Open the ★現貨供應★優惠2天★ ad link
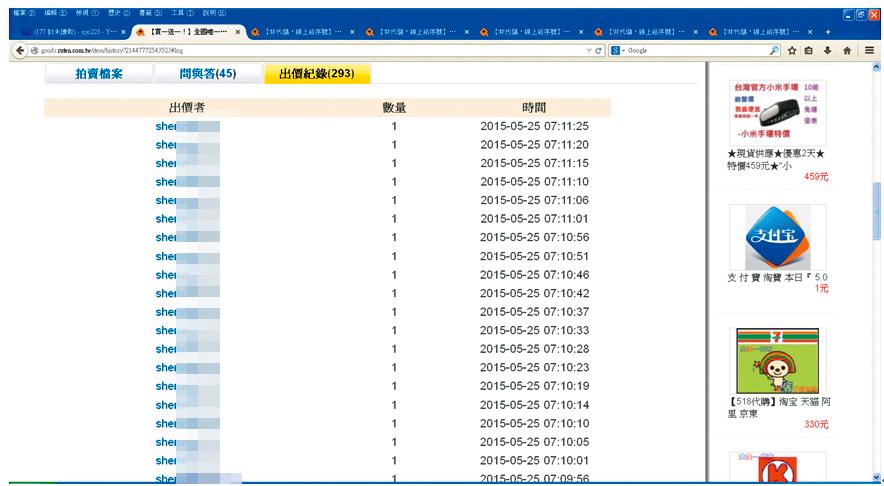 tap(776, 160)
